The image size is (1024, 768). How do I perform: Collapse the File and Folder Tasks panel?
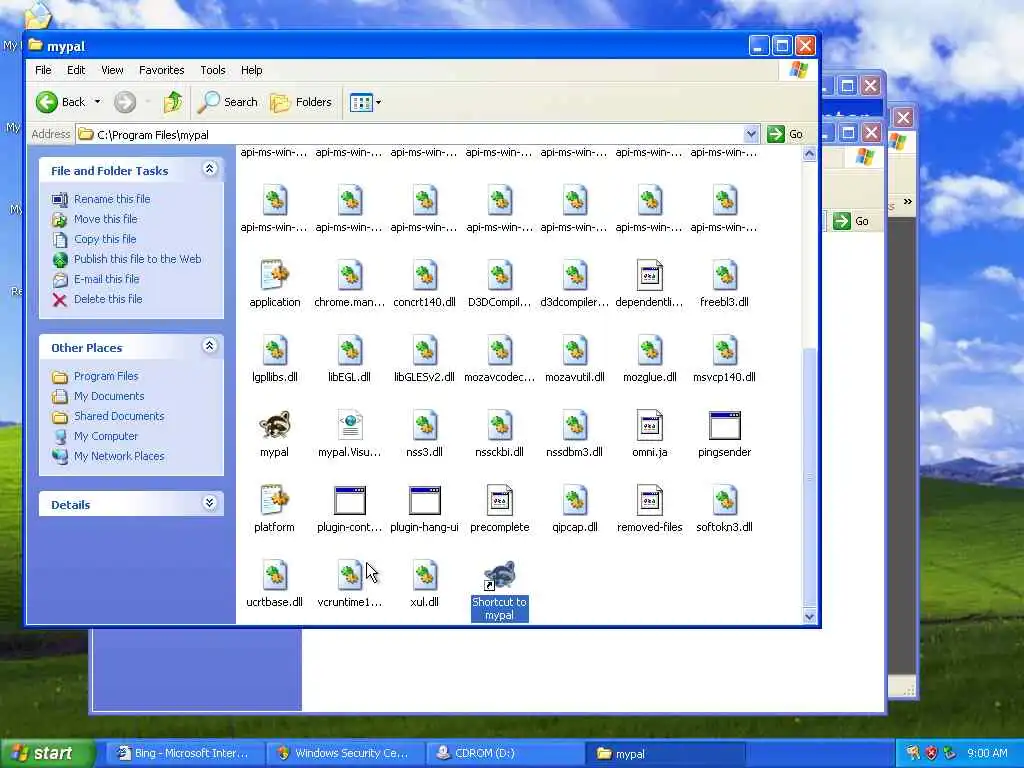click(210, 169)
